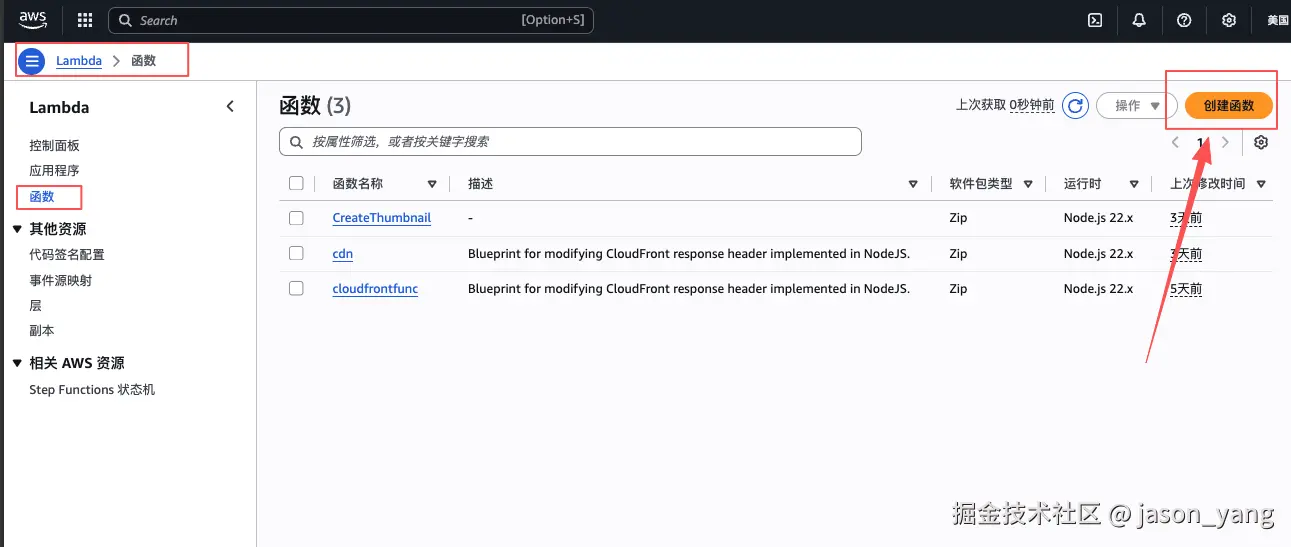This screenshot has height=547, width=1291.
Task: Click the cloudfrontfunc row description text
Action: (689, 288)
